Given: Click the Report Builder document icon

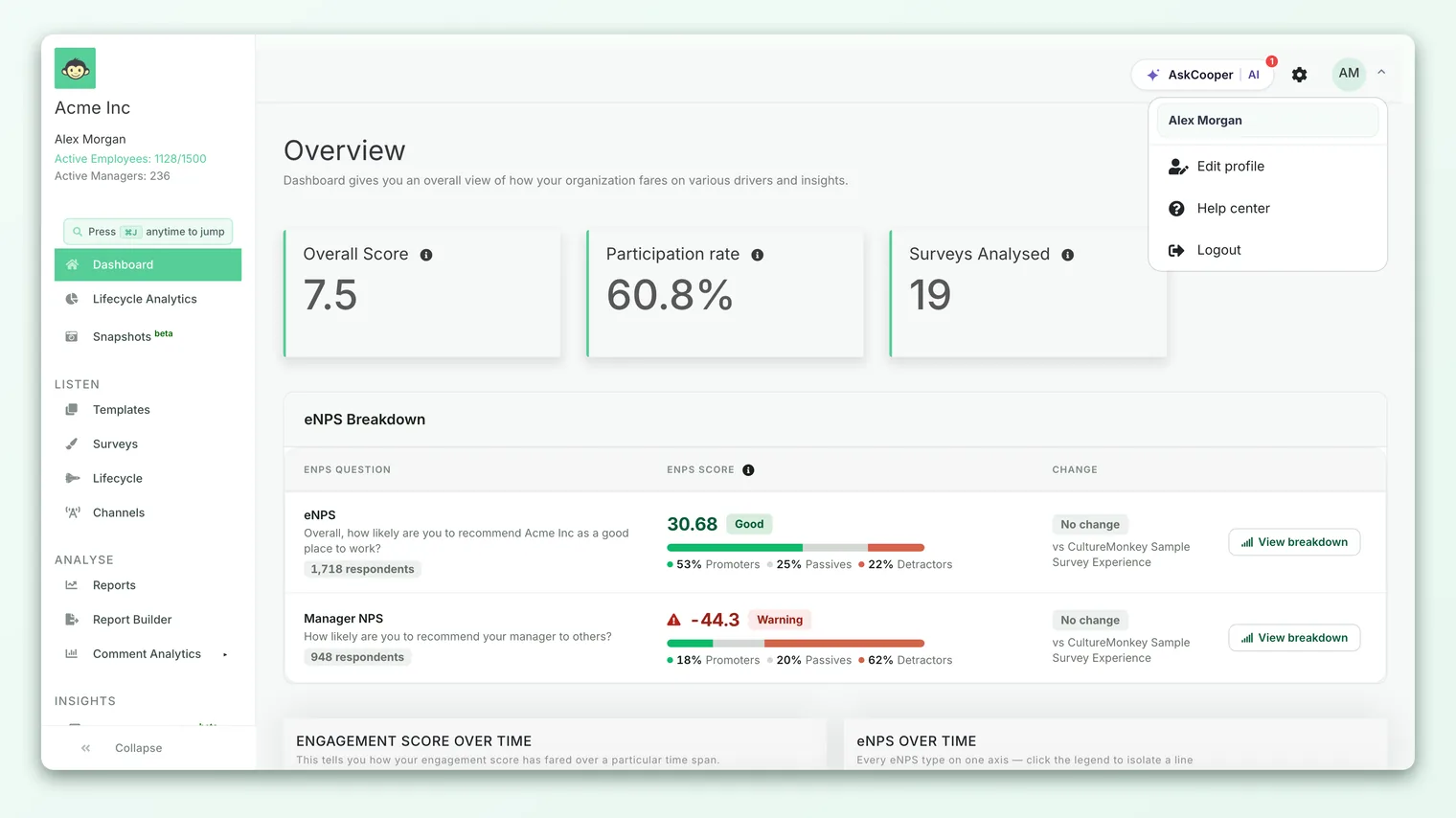Looking at the screenshot, I should pos(72,620).
